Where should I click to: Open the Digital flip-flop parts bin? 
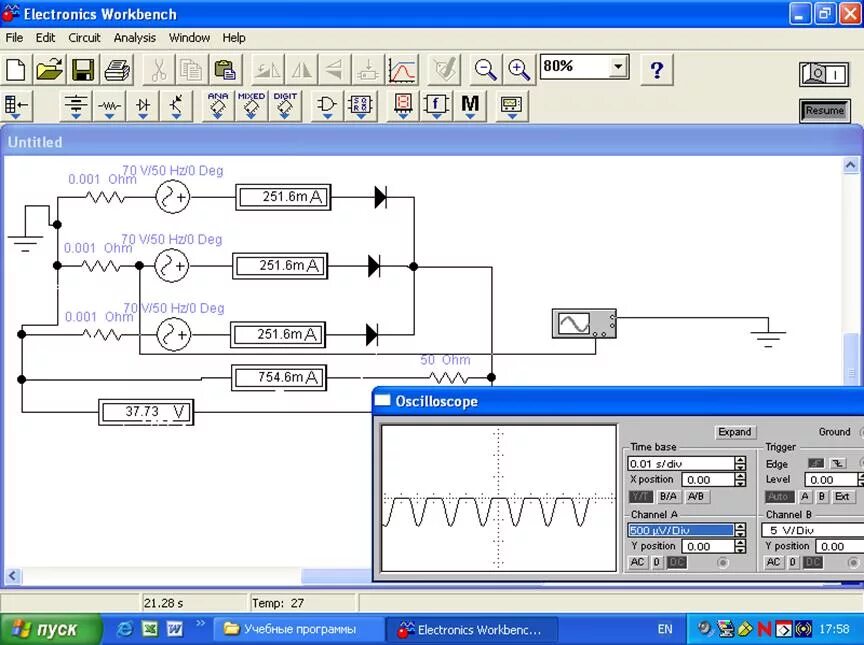coord(360,106)
